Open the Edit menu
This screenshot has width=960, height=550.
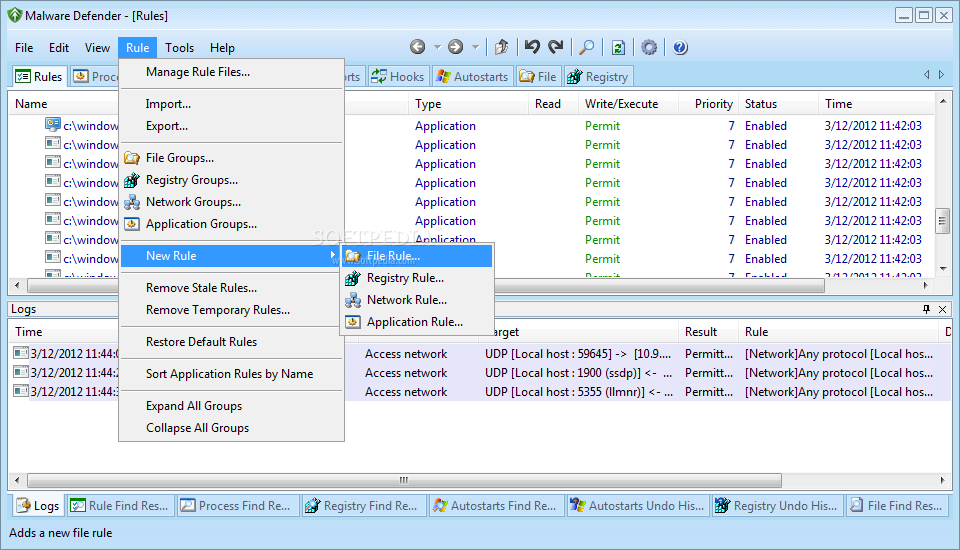point(59,48)
